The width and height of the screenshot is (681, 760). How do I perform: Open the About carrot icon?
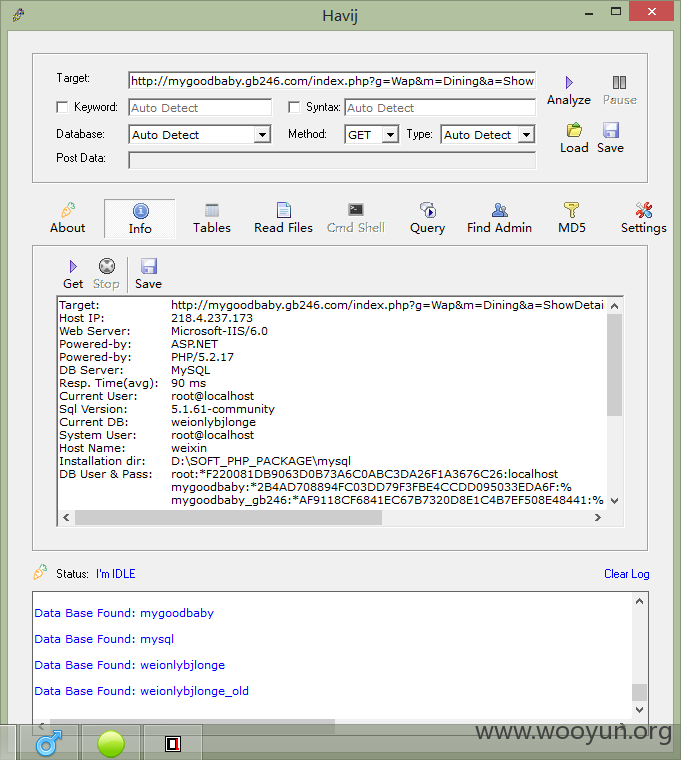point(68,210)
